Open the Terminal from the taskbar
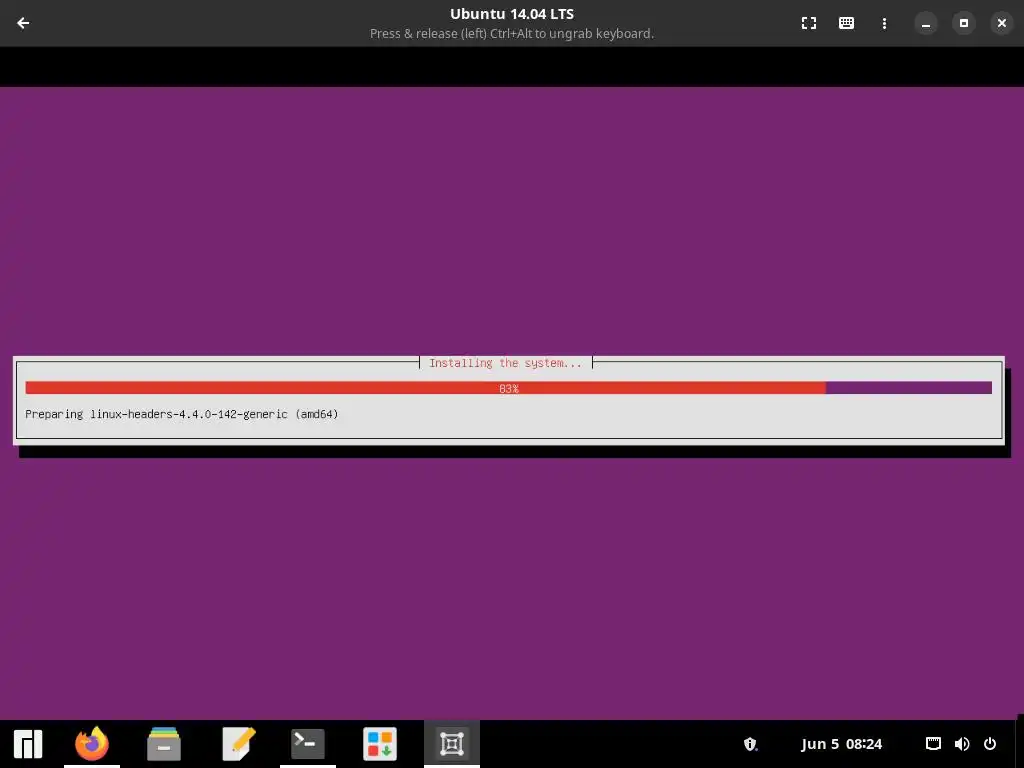 click(x=308, y=744)
